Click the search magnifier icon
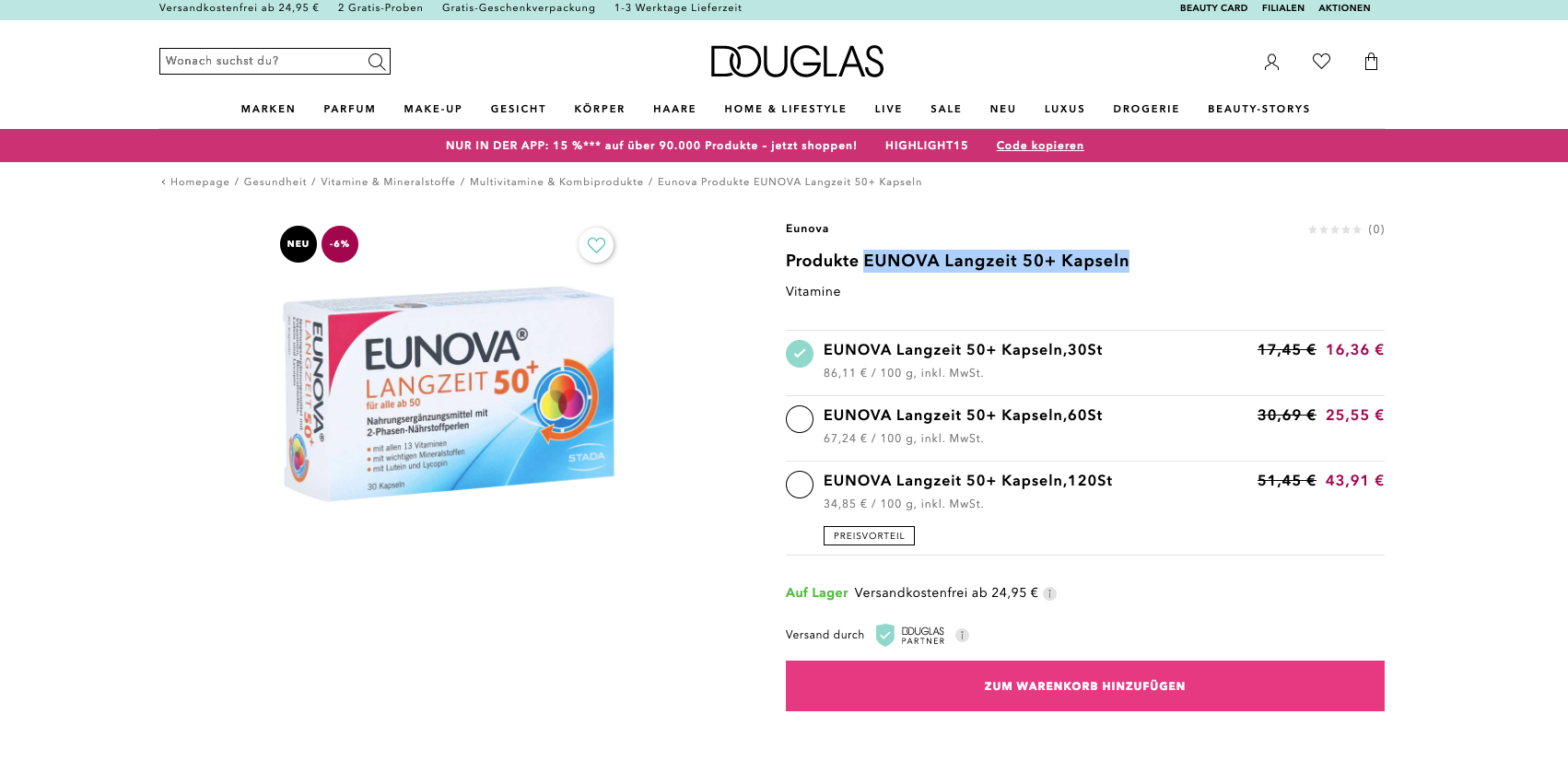 tap(376, 62)
